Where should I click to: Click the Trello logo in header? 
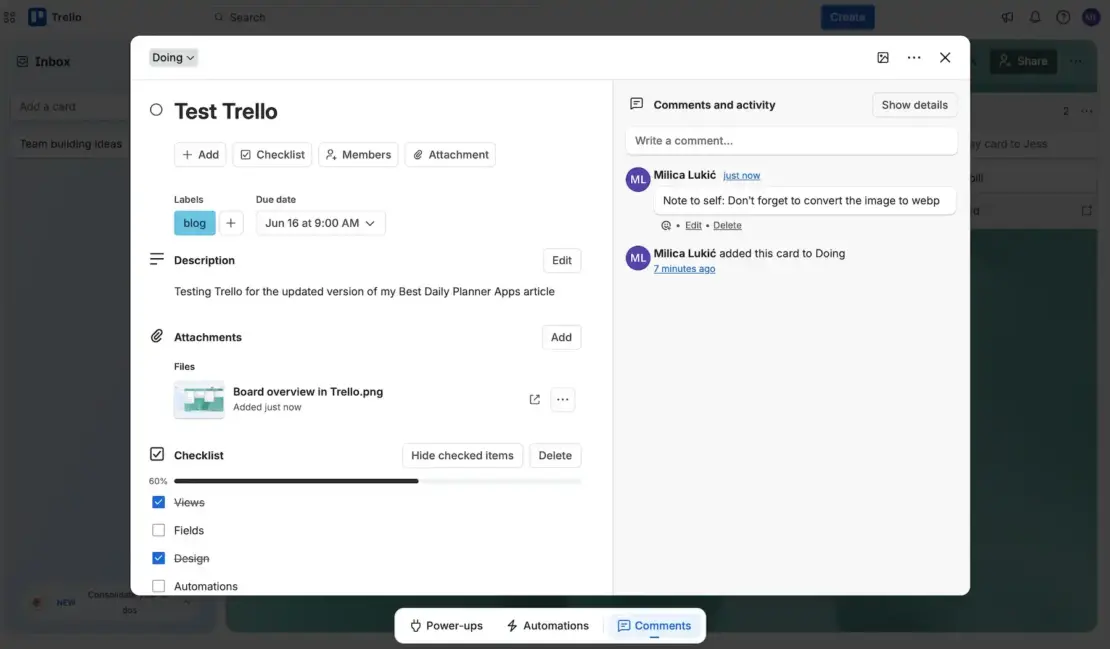(x=55, y=17)
